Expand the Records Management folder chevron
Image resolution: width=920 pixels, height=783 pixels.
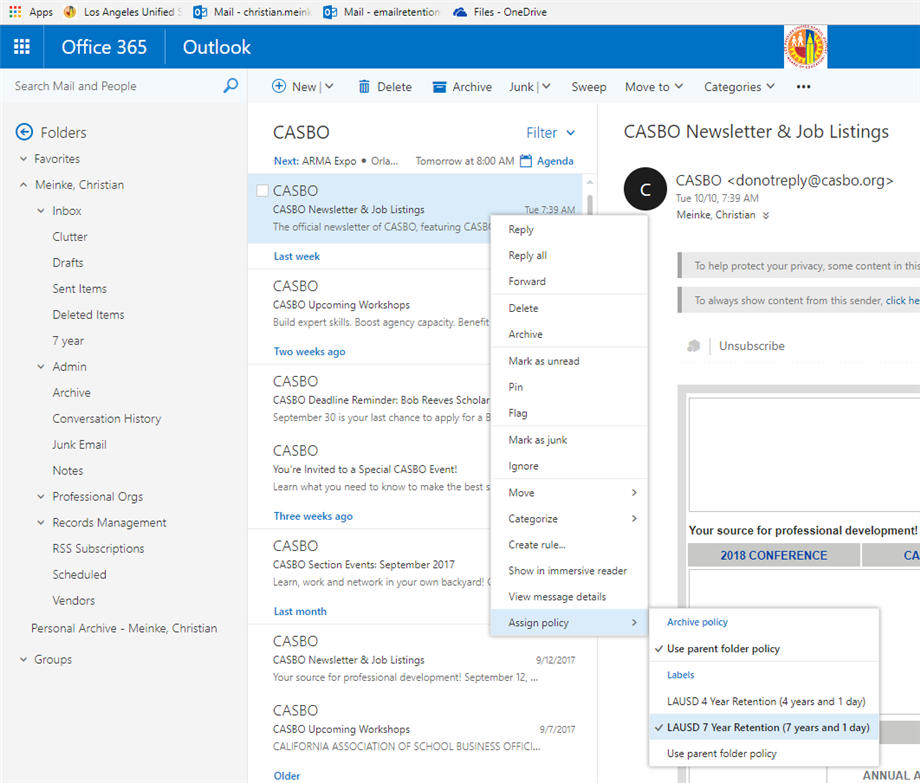coord(40,523)
